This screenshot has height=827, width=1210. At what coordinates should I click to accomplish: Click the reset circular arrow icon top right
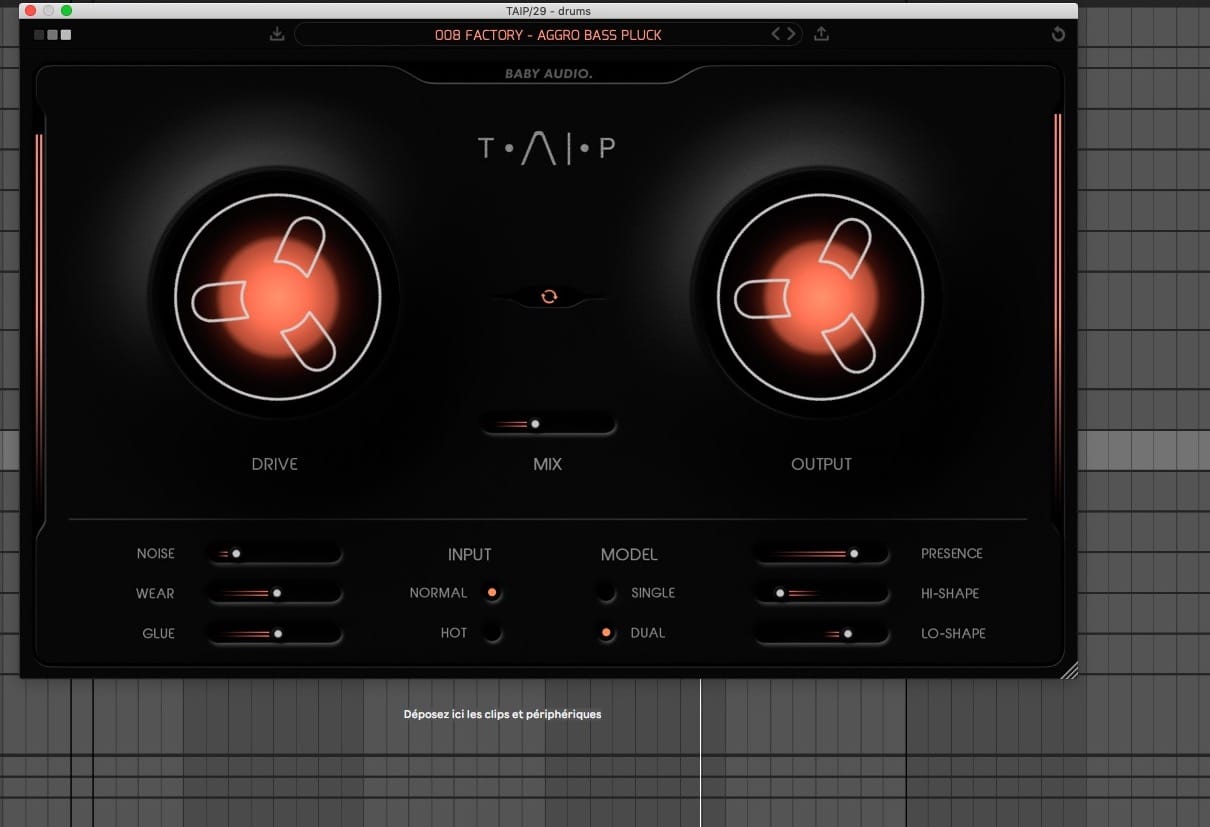1058,33
